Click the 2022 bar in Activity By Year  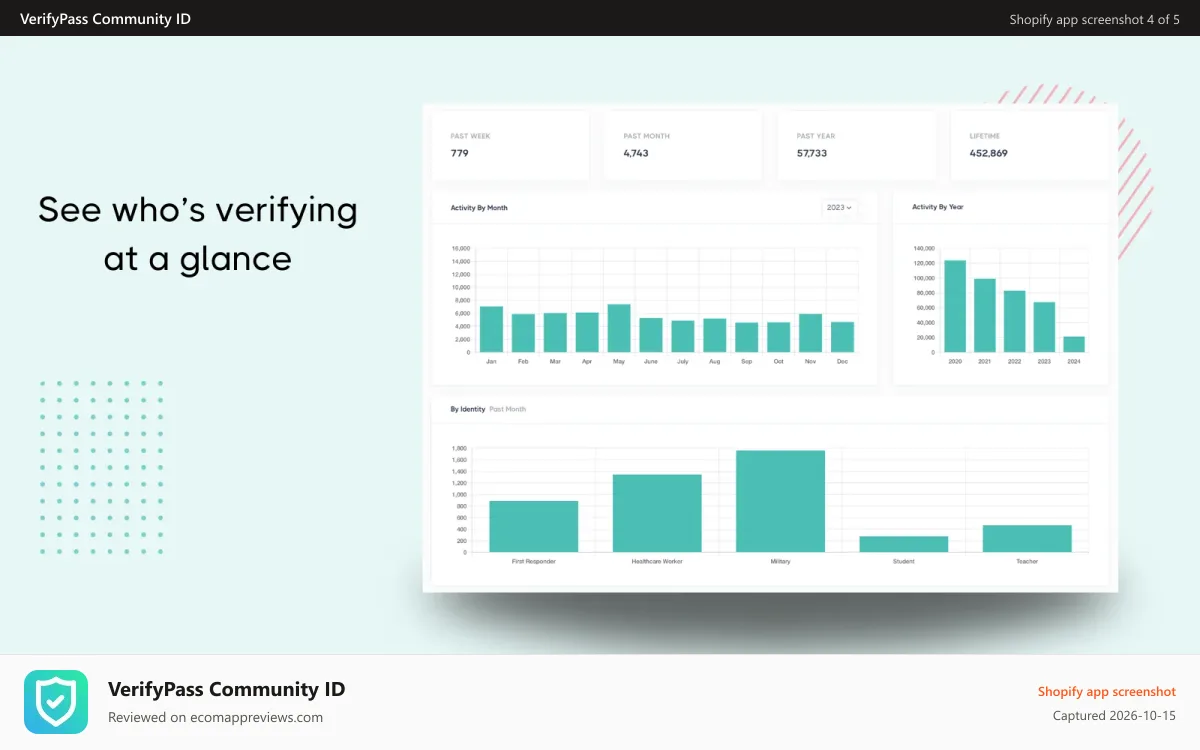1014,321
